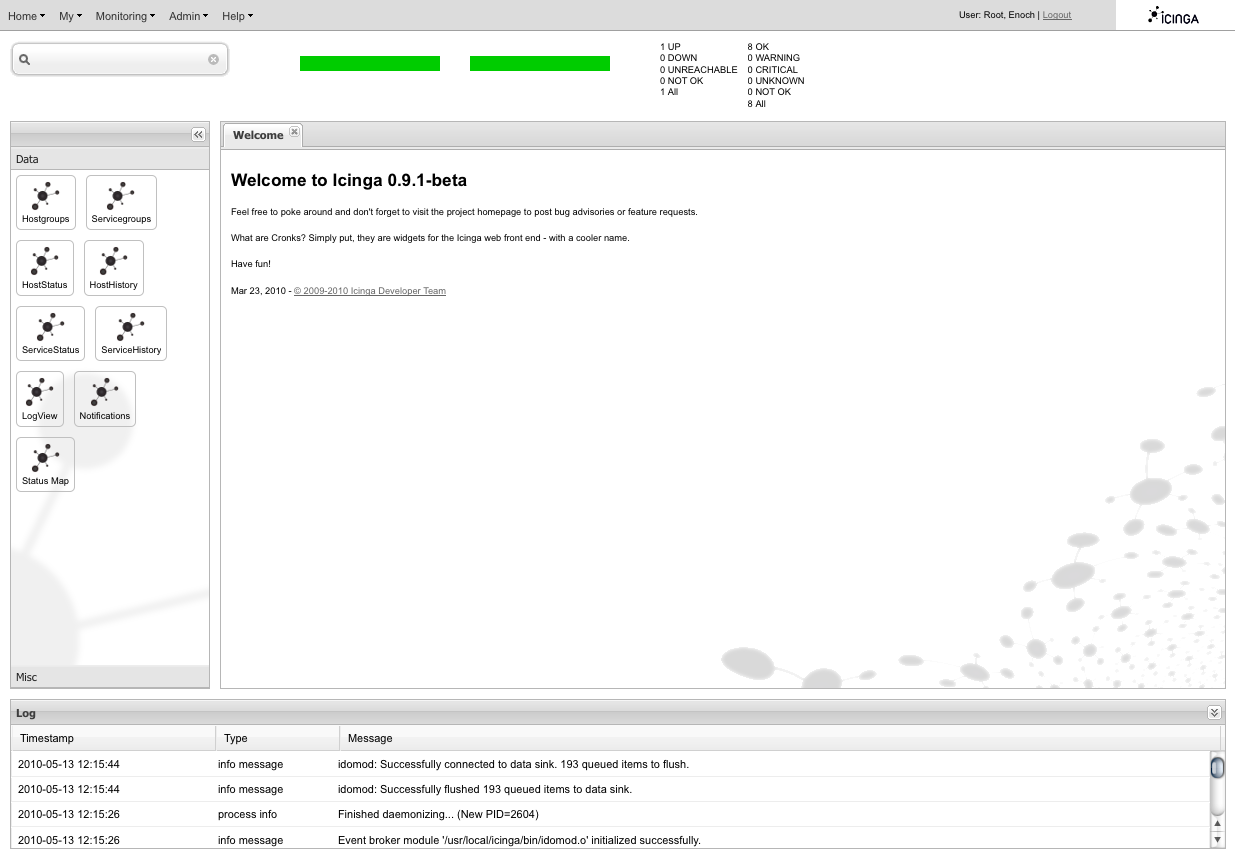Open the Hostgroups cronk
The width and height of the screenshot is (1235, 867).
[x=46, y=202]
